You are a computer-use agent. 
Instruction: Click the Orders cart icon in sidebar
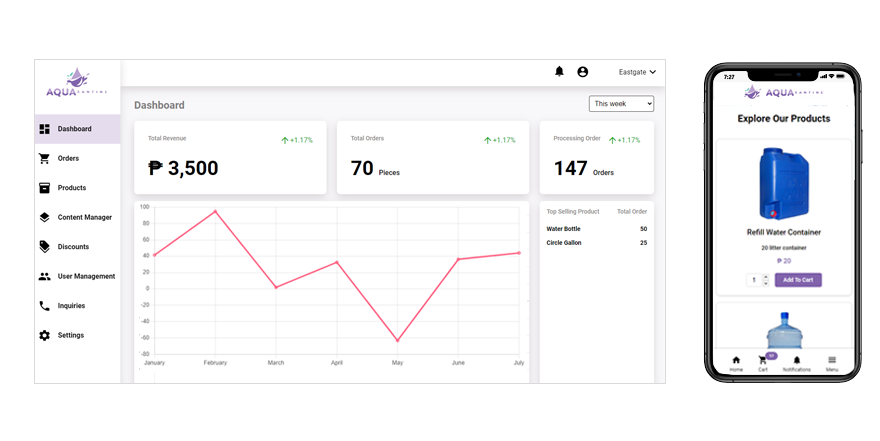(44, 158)
